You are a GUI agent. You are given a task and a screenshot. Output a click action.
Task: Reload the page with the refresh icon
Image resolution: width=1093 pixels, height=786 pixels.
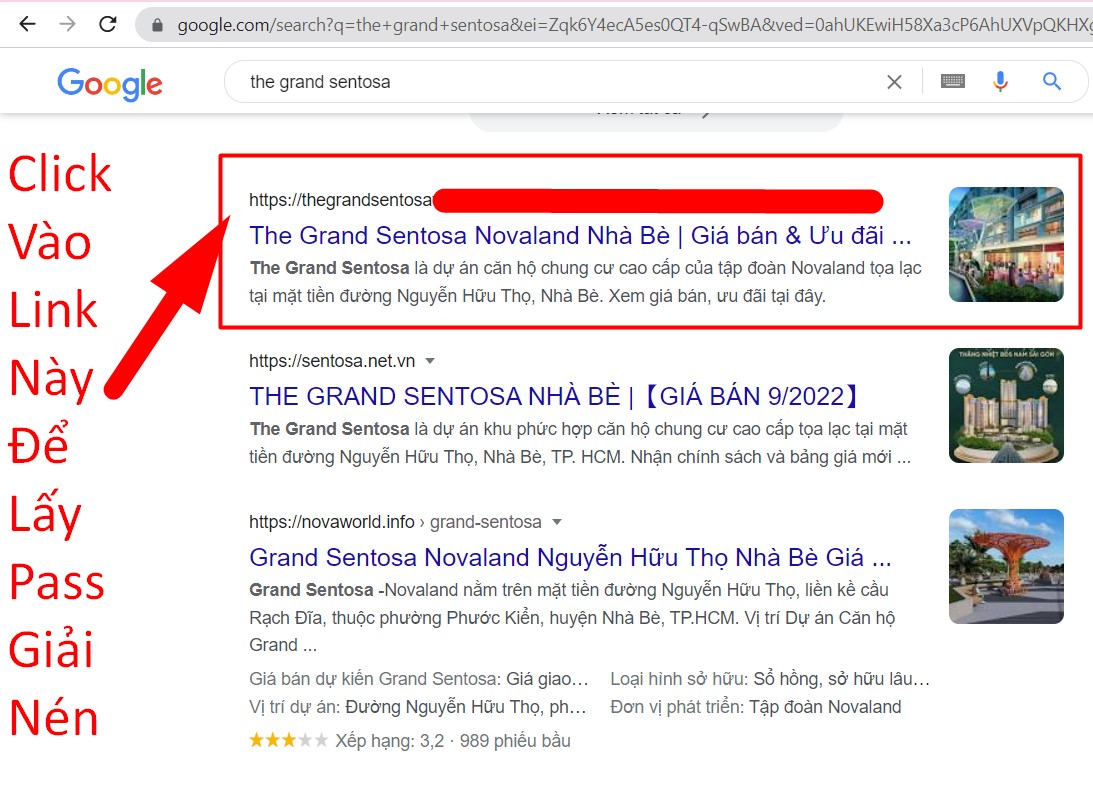pos(108,24)
